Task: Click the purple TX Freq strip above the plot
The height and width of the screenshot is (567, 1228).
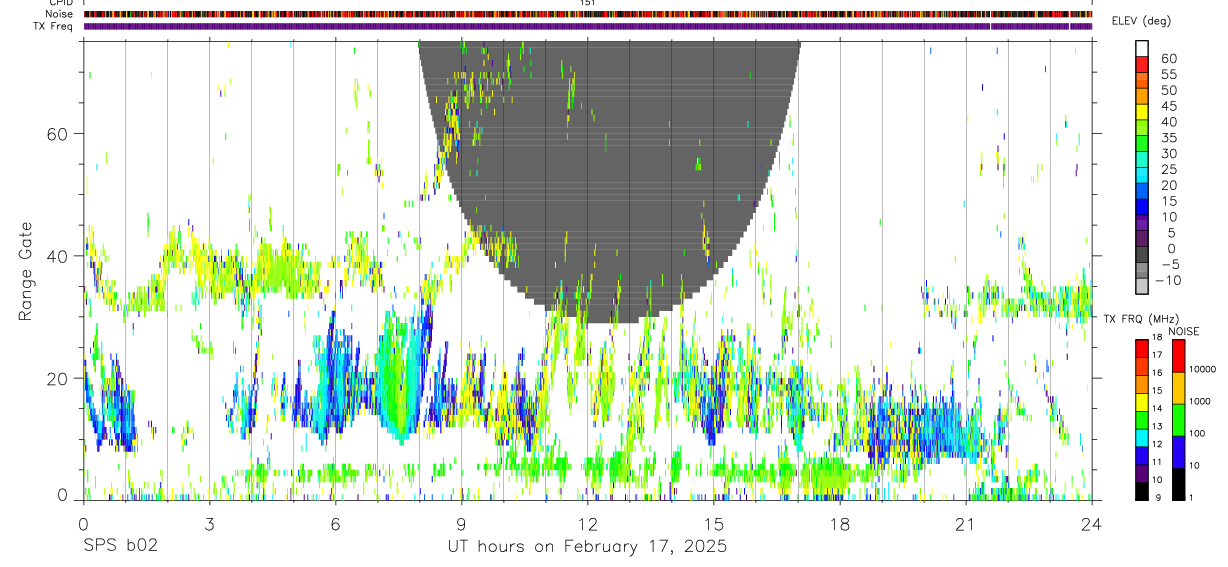Action: (588, 26)
